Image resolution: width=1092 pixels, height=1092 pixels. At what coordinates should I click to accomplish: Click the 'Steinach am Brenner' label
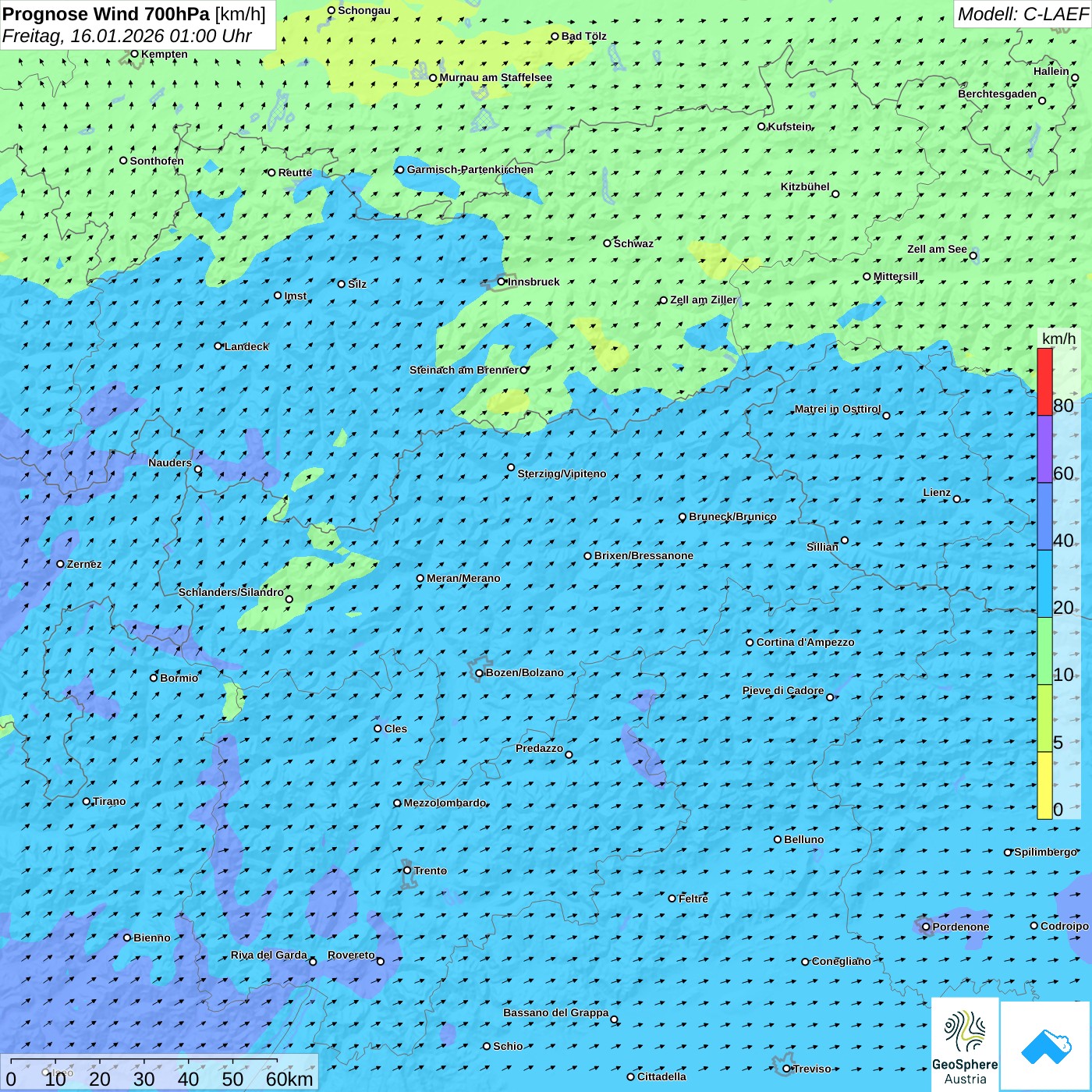pos(463,370)
